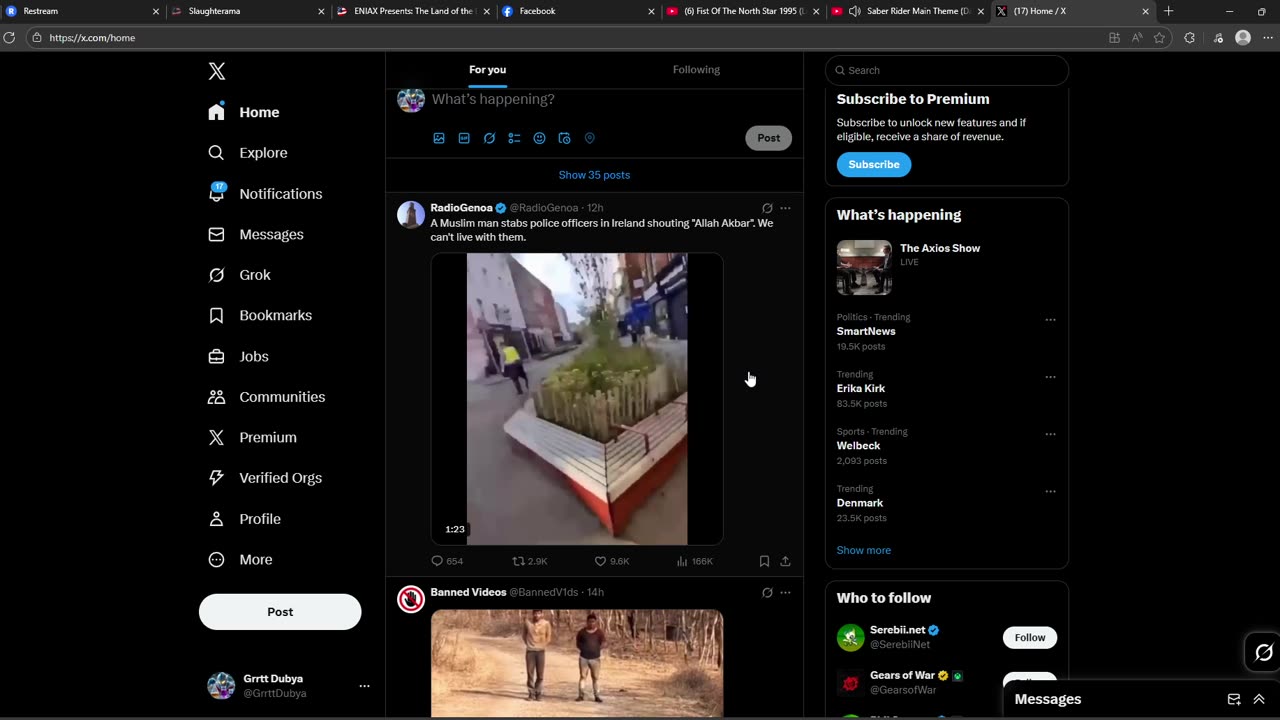Refresh the browser page
This screenshot has height=720, width=1280.
tap(9, 38)
